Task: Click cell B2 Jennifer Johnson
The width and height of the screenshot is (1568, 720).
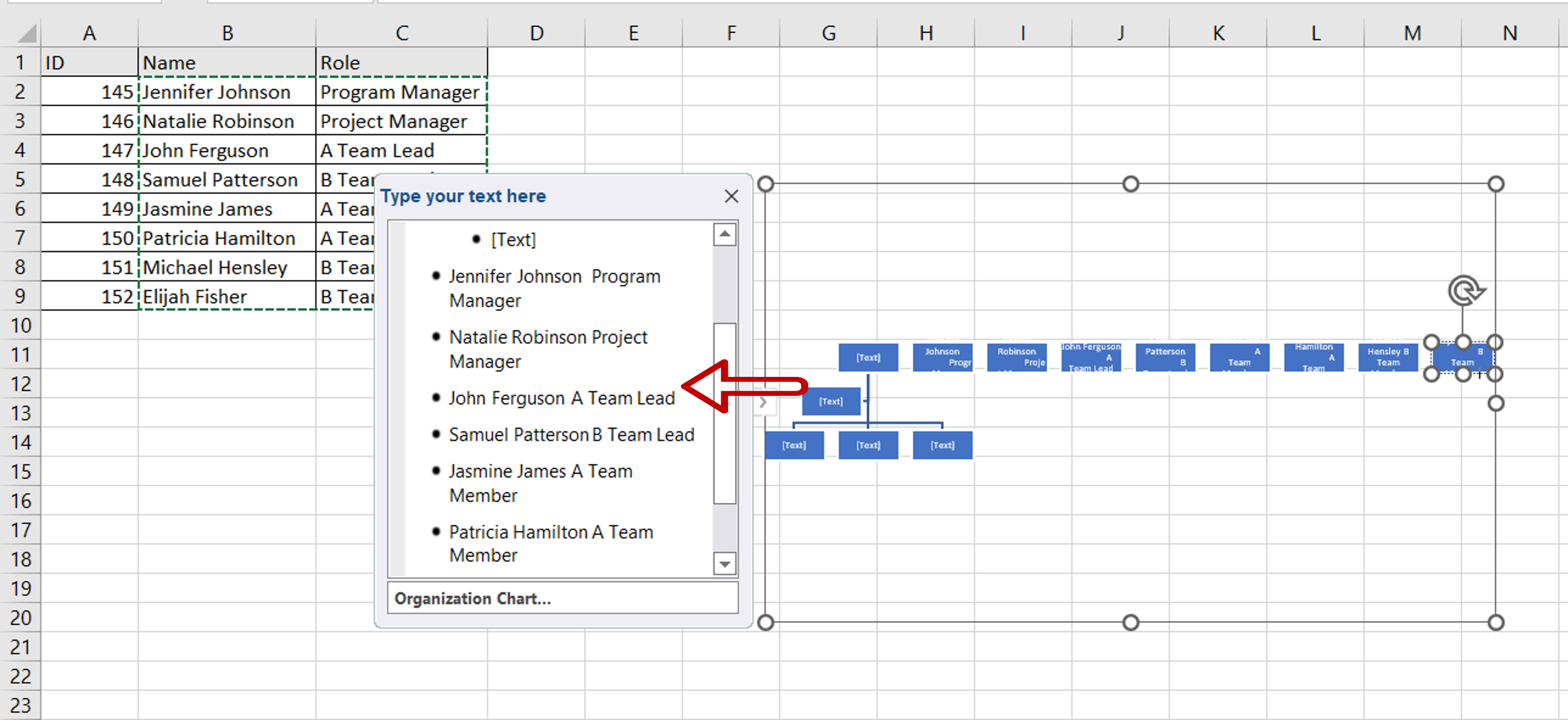Action: tap(227, 92)
